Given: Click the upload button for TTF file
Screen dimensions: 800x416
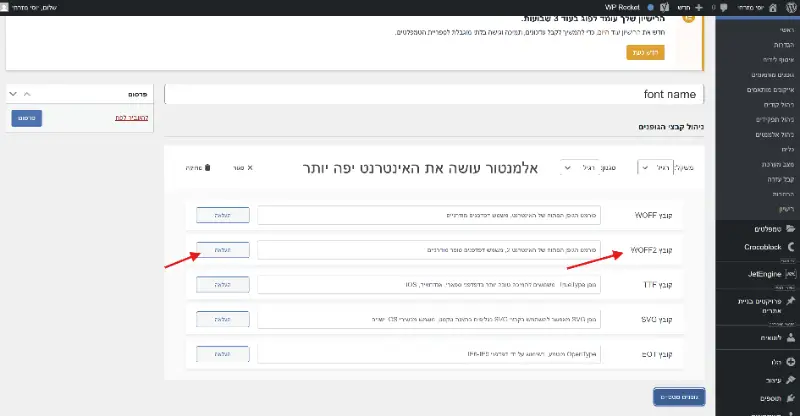Looking at the screenshot, I should click(223, 284).
